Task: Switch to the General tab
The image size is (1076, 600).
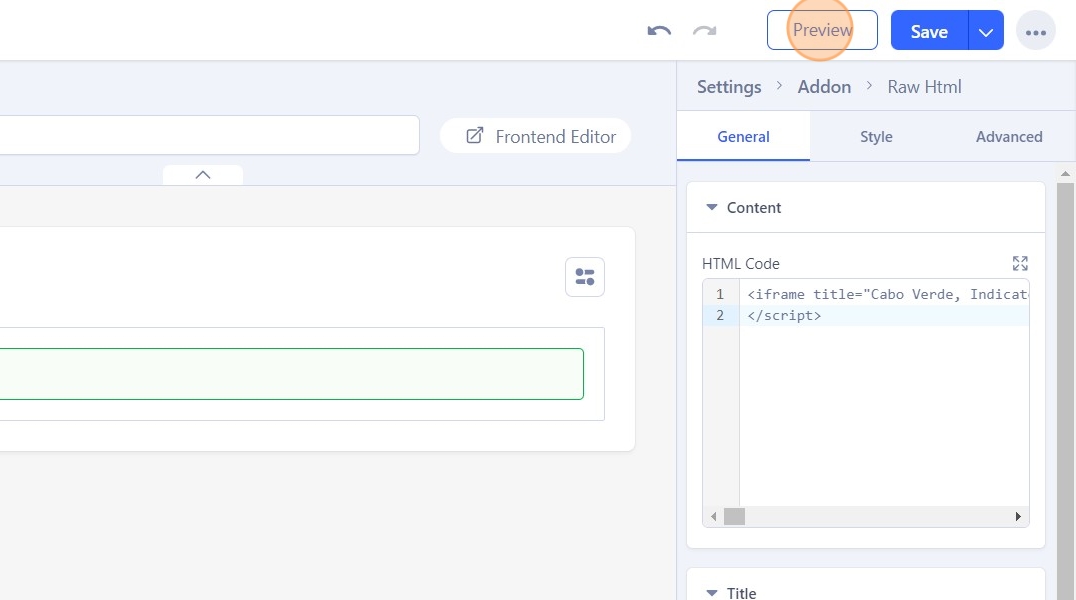Action: 743,137
